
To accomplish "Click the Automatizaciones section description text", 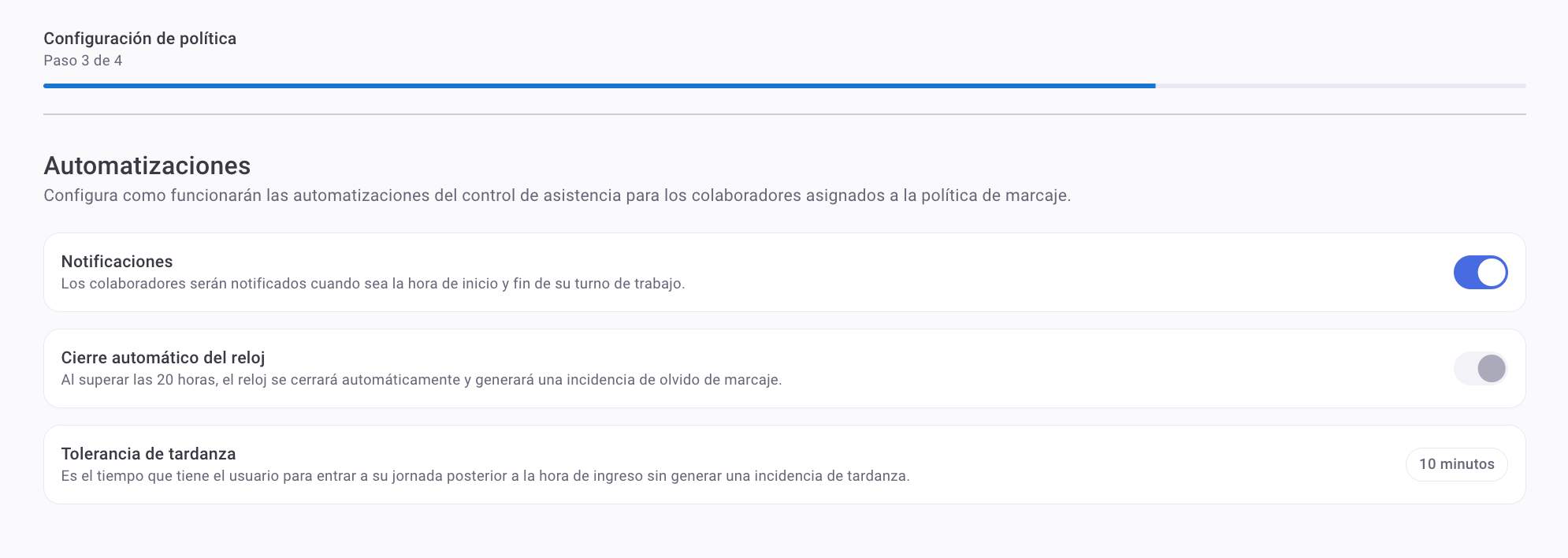I will point(556,195).
